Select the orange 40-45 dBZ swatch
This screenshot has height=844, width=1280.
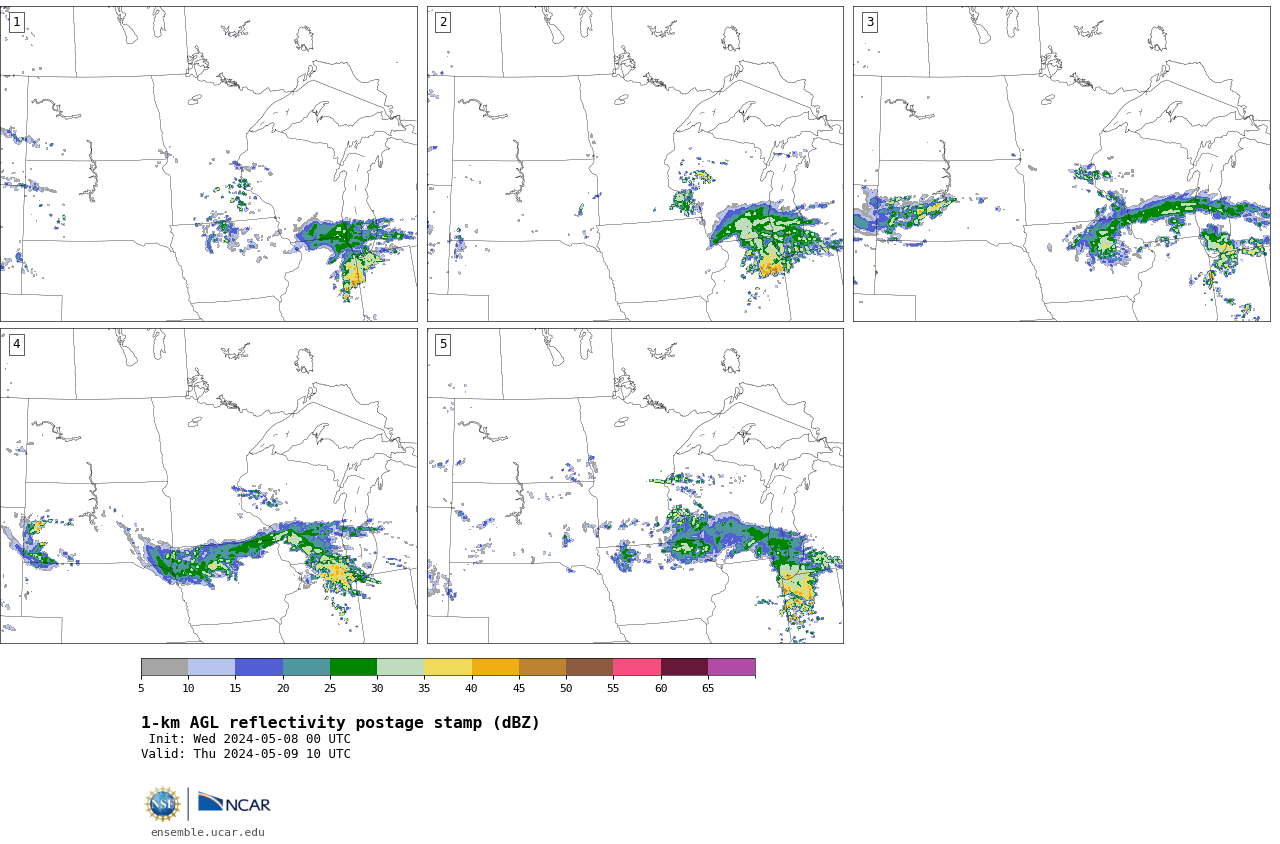point(495,667)
